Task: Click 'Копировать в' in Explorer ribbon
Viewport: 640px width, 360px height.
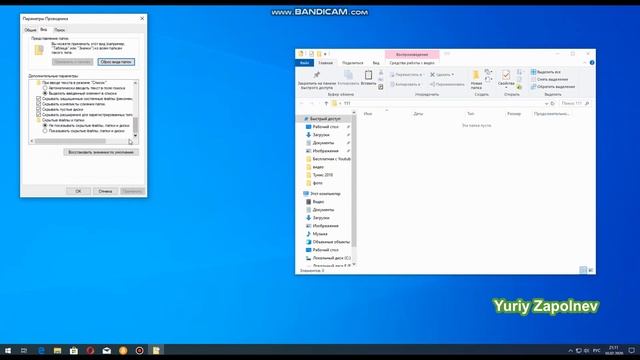Action: (405, 84)
